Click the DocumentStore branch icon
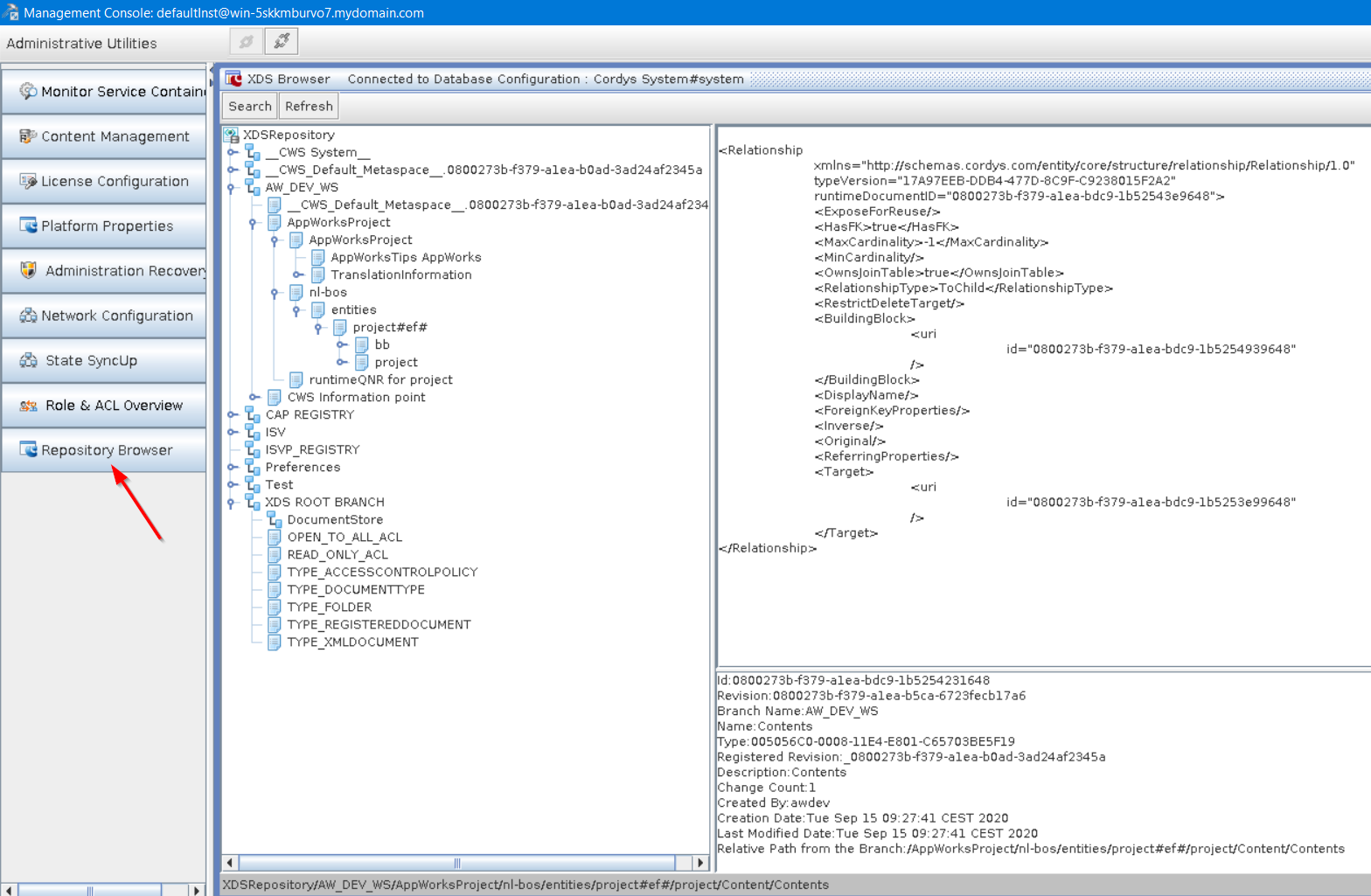The width and height of the screenshot is (1371, 896). tap(275, 519)
